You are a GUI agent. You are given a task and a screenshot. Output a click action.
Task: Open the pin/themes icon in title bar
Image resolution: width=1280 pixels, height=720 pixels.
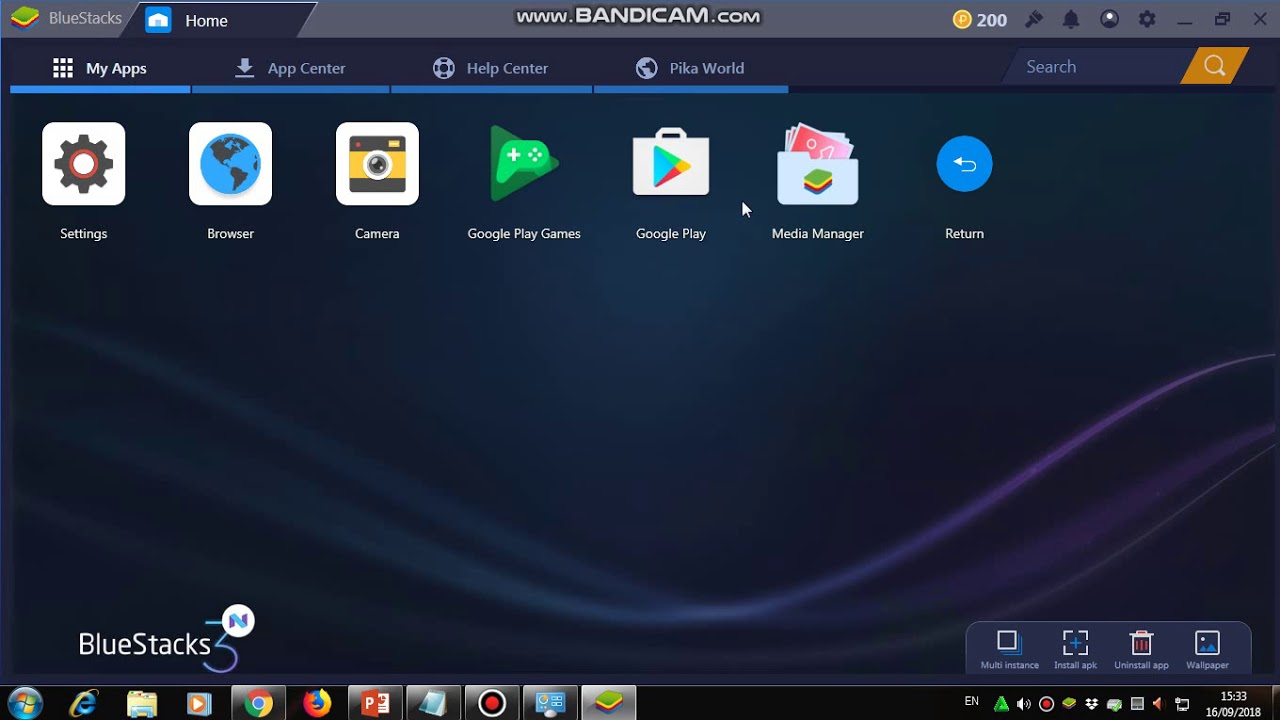1034,19
